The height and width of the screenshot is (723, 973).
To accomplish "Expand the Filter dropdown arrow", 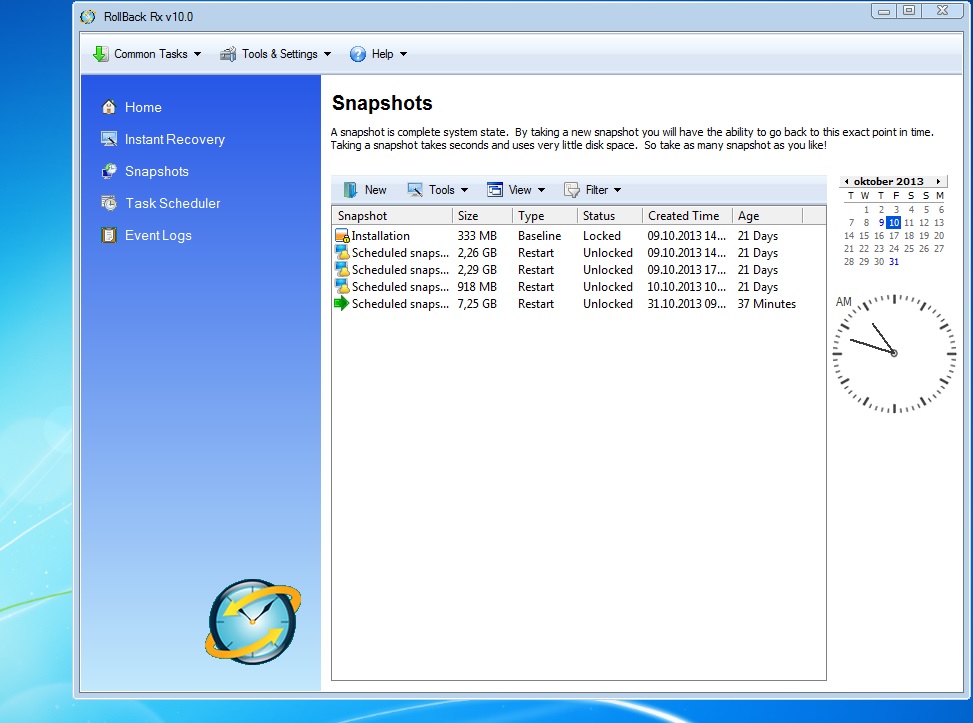I will click(x=617, y=190).
